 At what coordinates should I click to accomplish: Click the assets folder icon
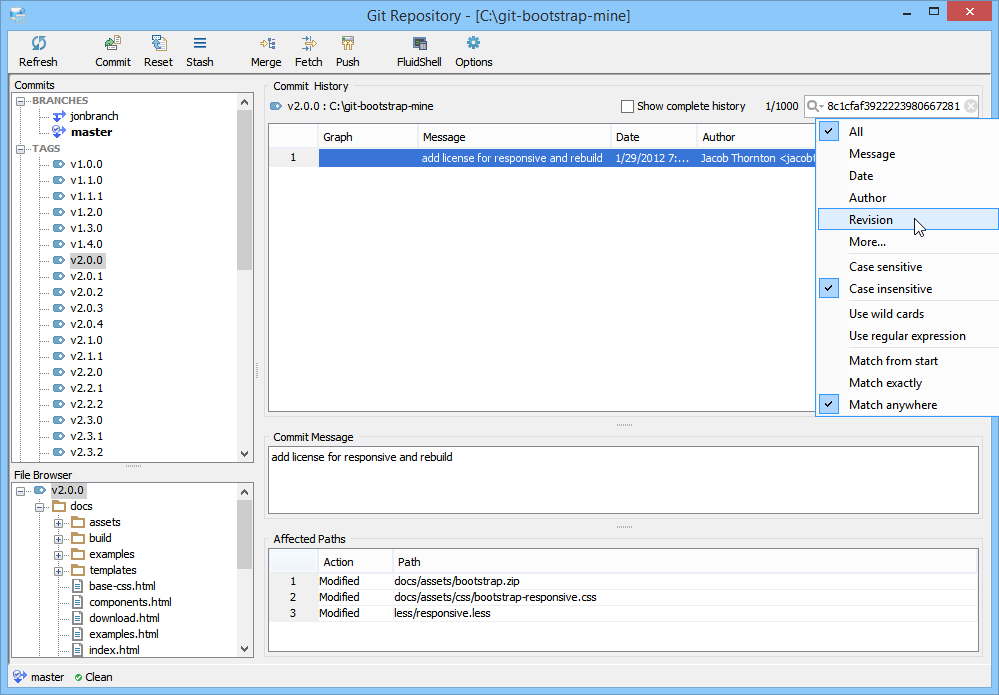click(x=78, y=522)
